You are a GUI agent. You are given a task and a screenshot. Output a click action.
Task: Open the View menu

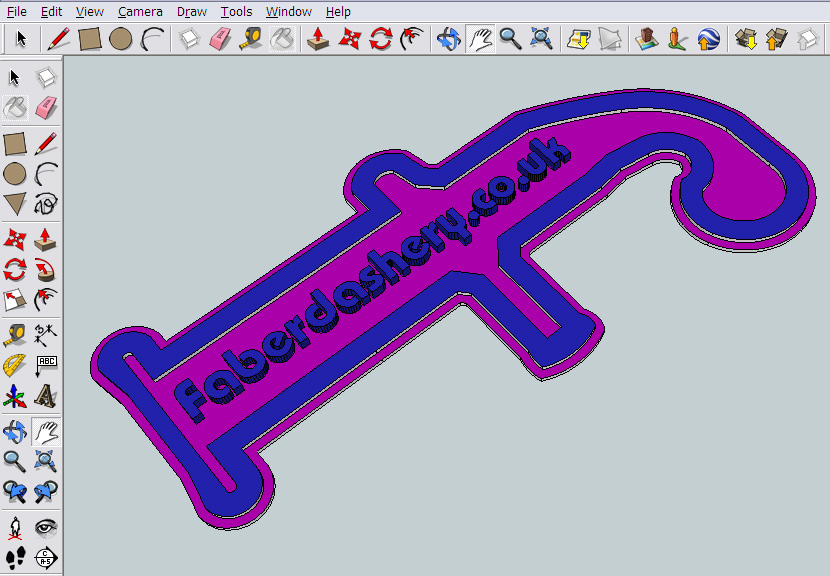pos(90,12)
